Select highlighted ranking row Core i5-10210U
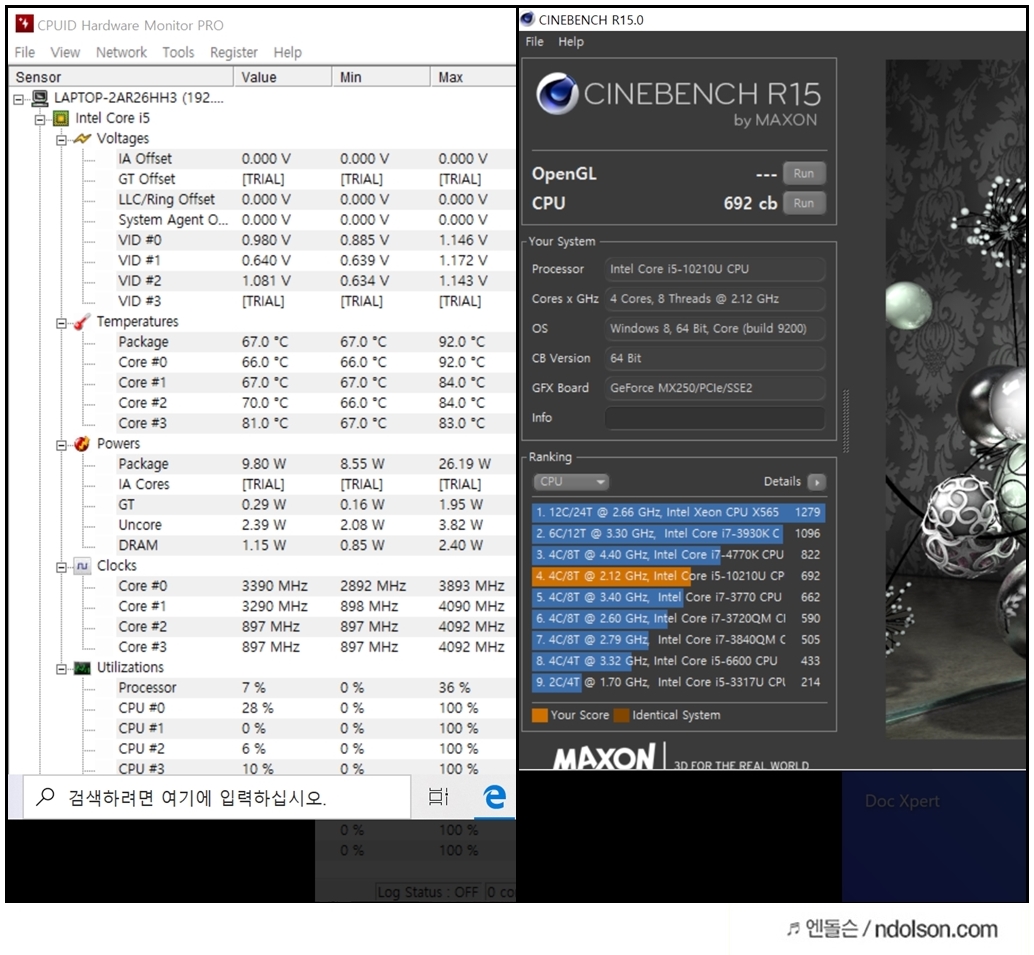Screen dimensions: 1034x955 tap(678, 576)
